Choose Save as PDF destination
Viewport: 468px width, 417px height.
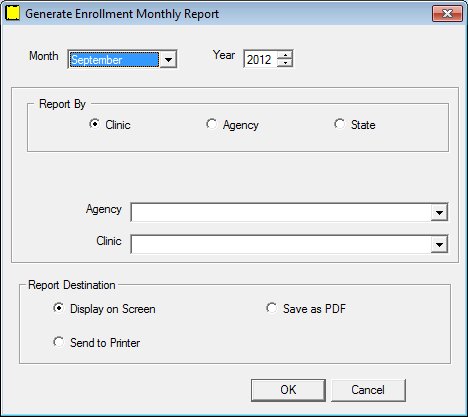pos(271,308)
